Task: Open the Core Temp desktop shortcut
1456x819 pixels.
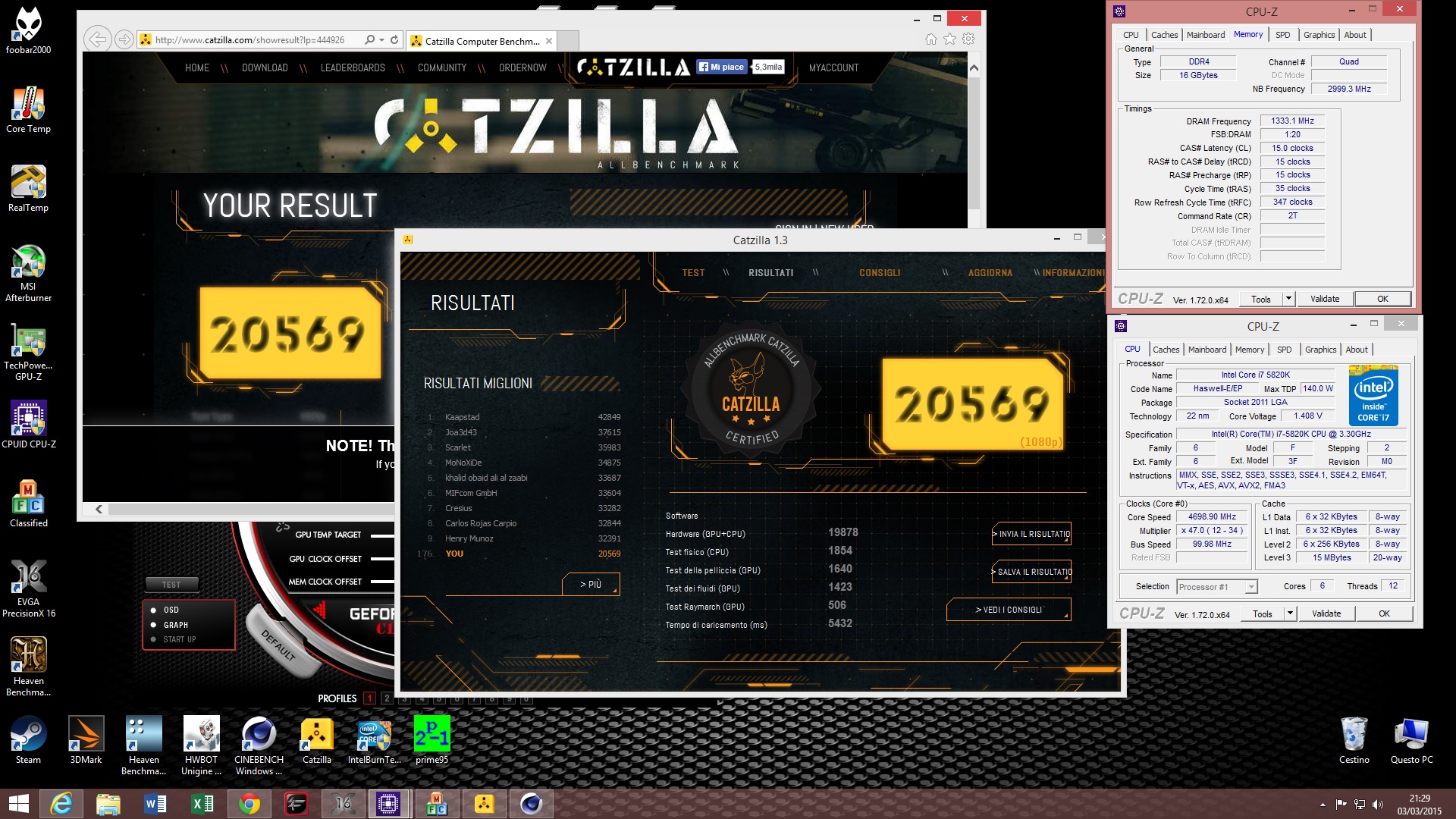Action: [29, 110]
